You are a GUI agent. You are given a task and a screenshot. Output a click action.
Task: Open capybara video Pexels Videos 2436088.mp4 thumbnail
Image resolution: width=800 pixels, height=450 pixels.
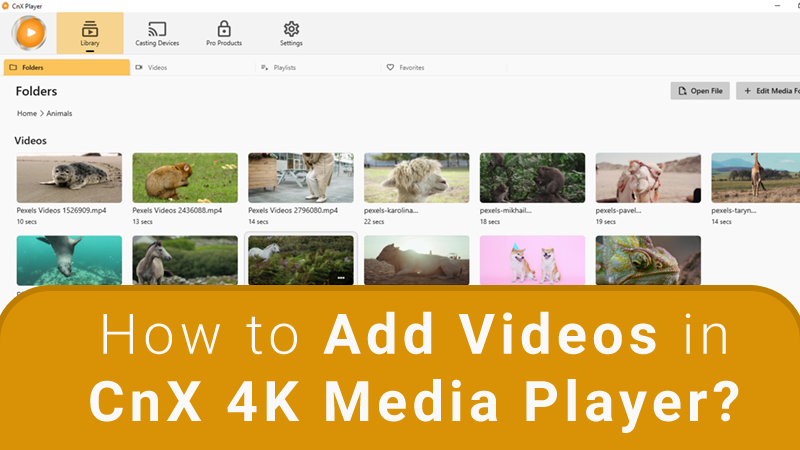[x=185, y=178]
